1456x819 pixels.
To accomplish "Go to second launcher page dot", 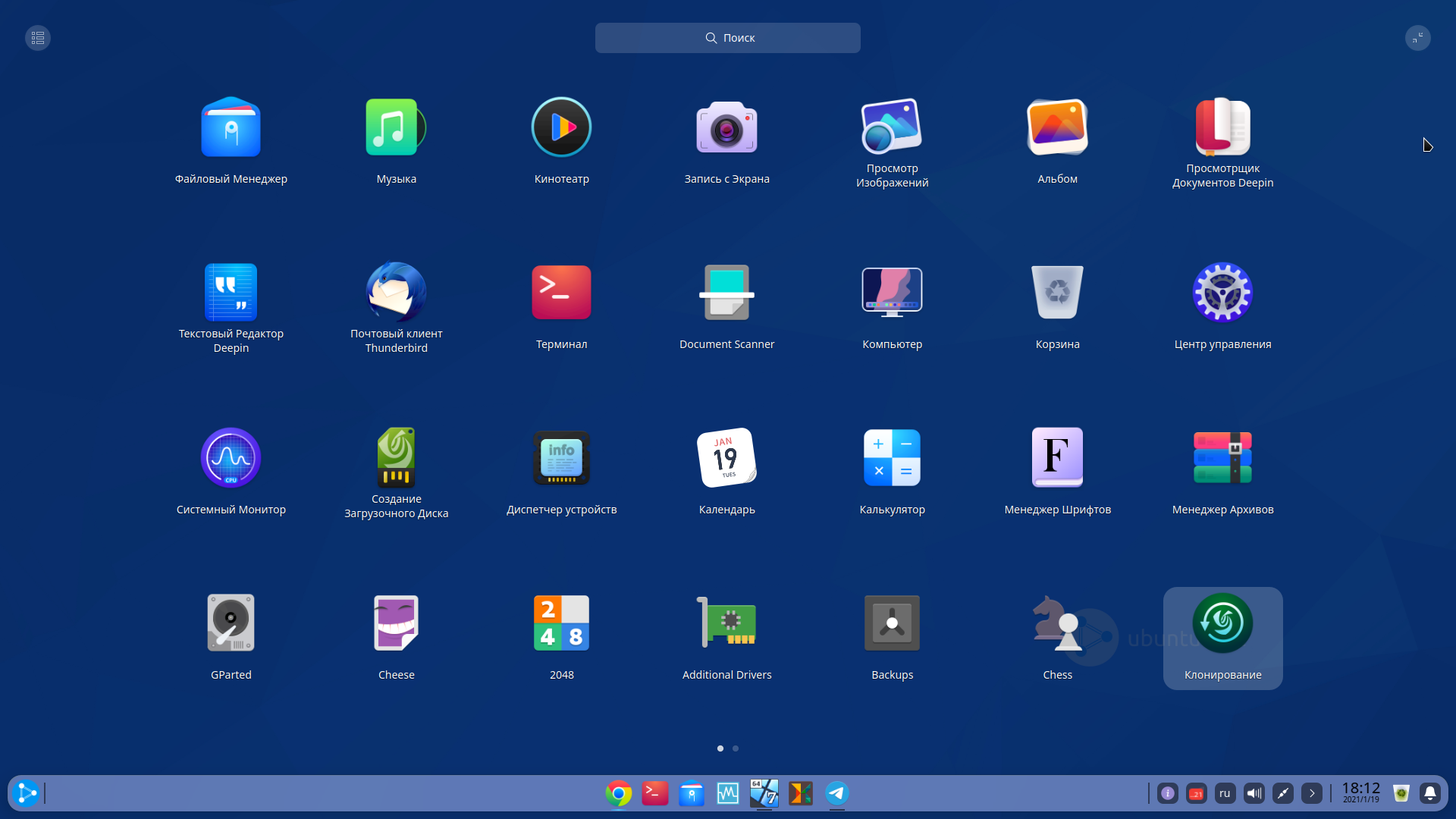I will (x=736, y=748).
